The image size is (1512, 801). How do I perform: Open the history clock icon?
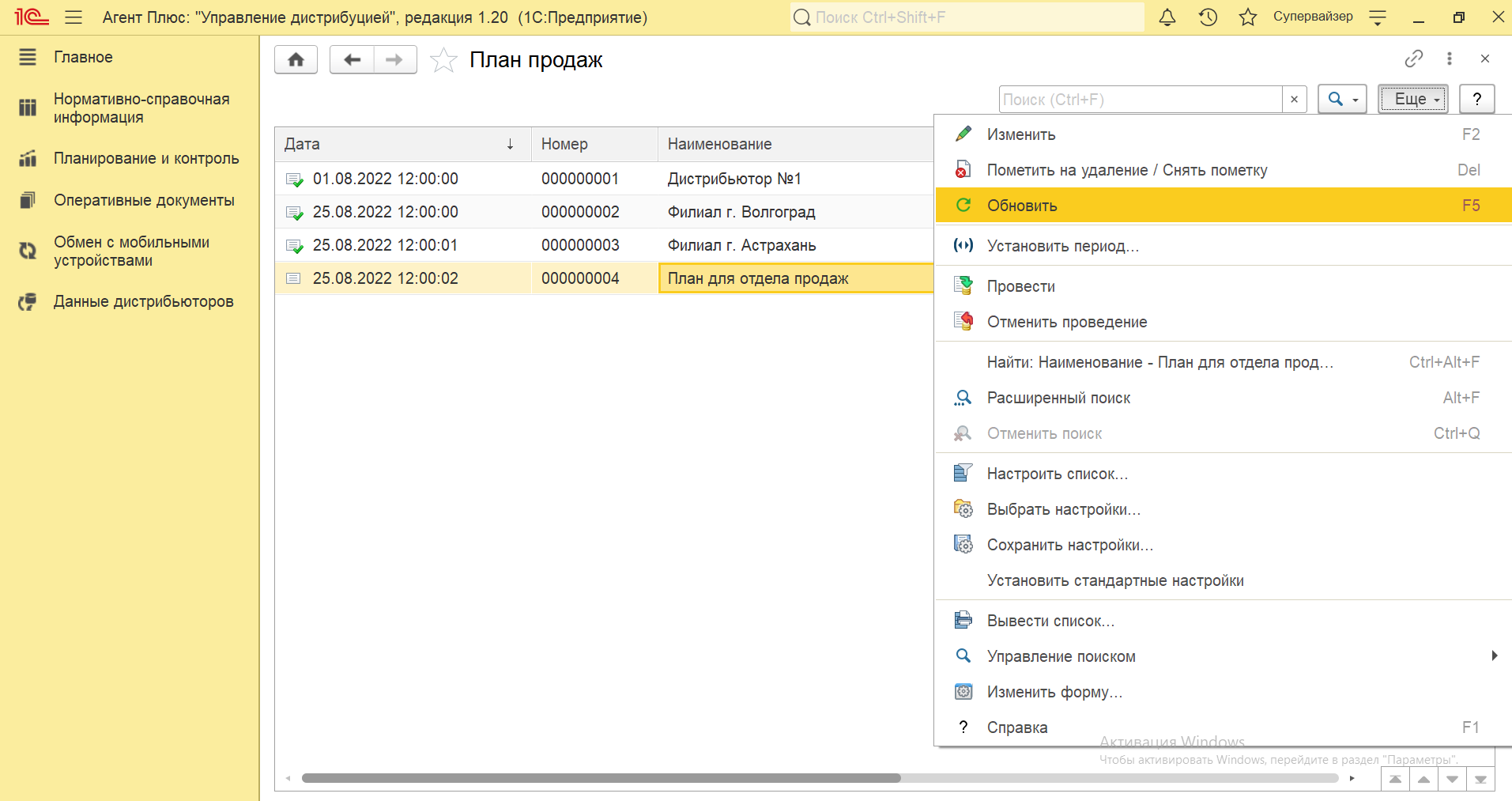point(1208,17)
